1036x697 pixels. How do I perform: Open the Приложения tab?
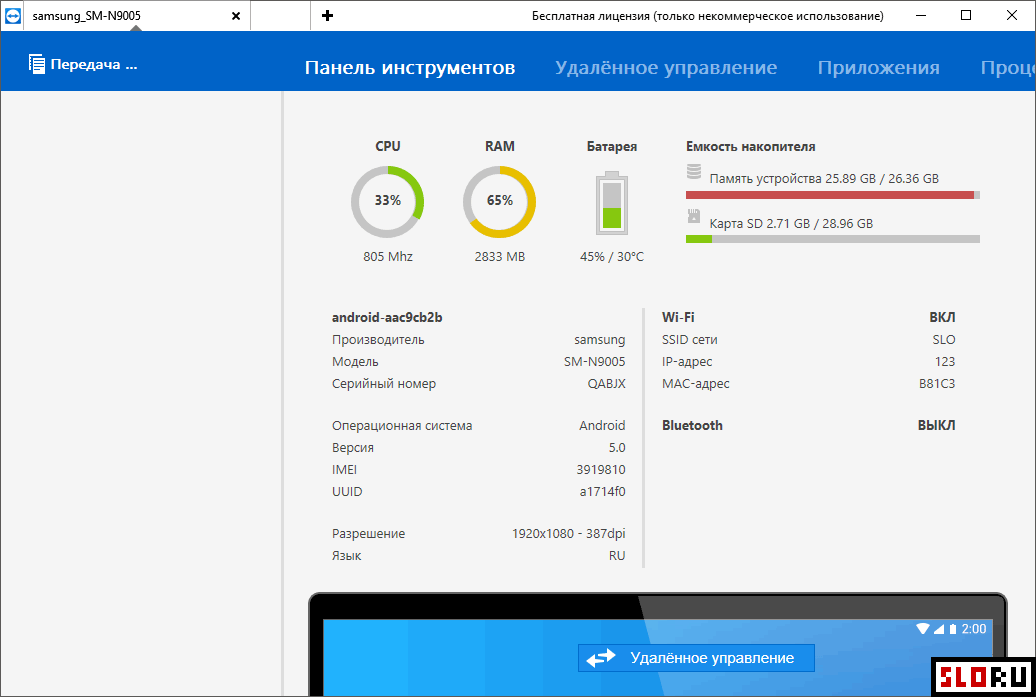[878, 67]
